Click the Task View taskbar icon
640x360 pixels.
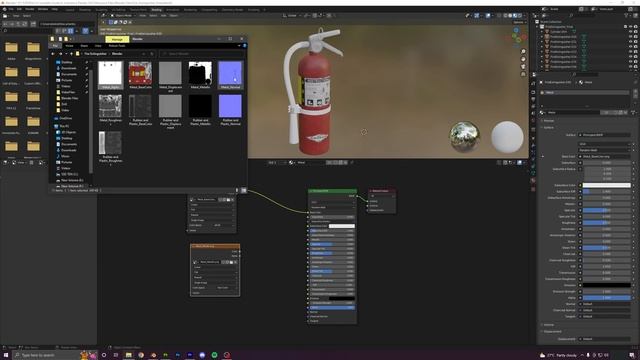pos(116,355)
